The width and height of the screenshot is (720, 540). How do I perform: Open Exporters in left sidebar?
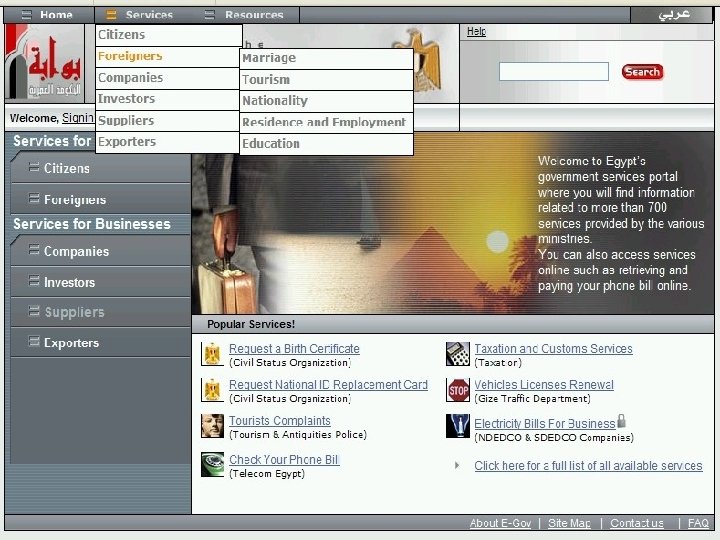[x=100, y=343]
